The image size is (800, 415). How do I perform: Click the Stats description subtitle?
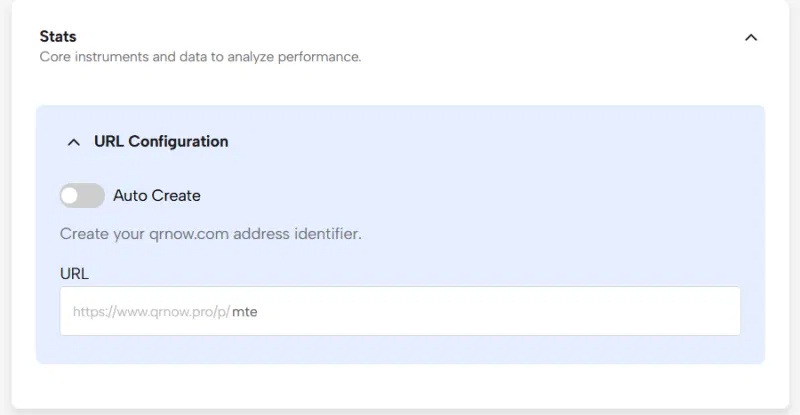pos(200,57)
